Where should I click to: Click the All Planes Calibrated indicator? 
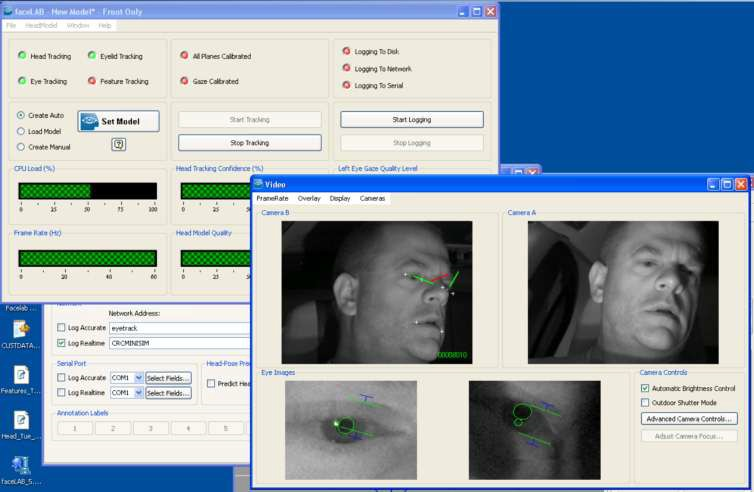coord(184,55)
